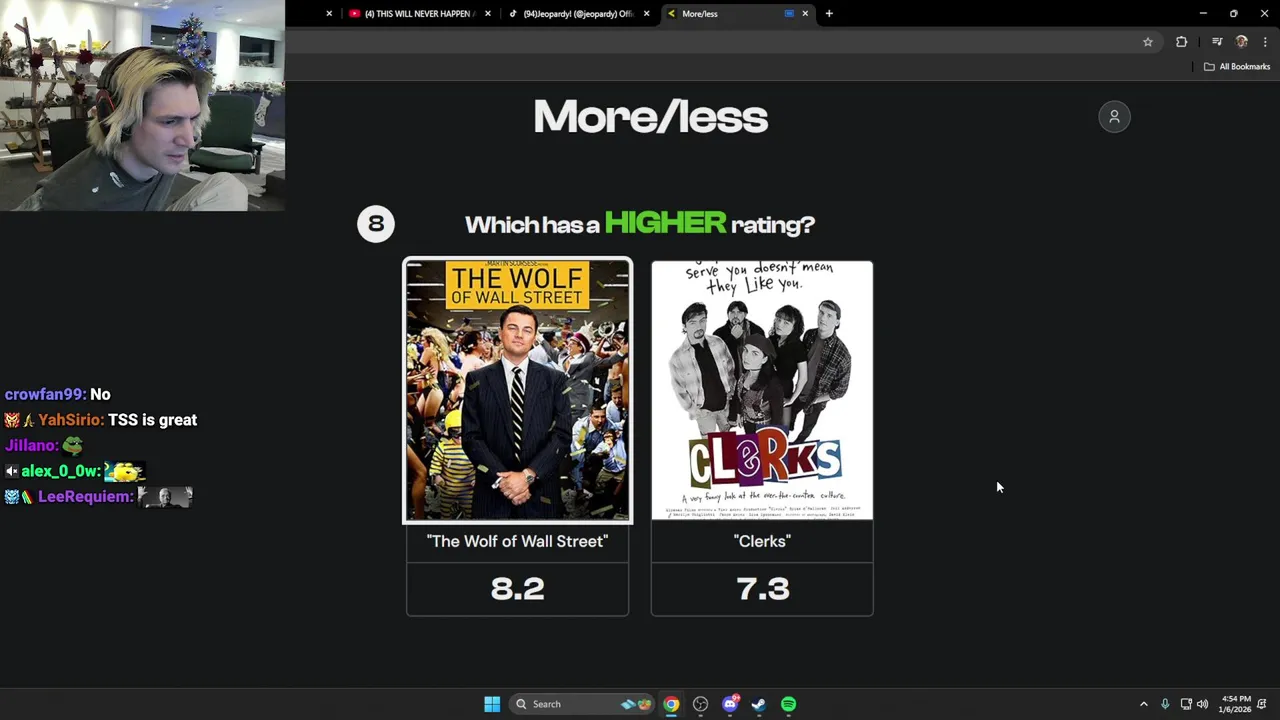This screenshot has height=720, width=1280.
Task: Open the Windows Start menu
Action: pos(492,704)
